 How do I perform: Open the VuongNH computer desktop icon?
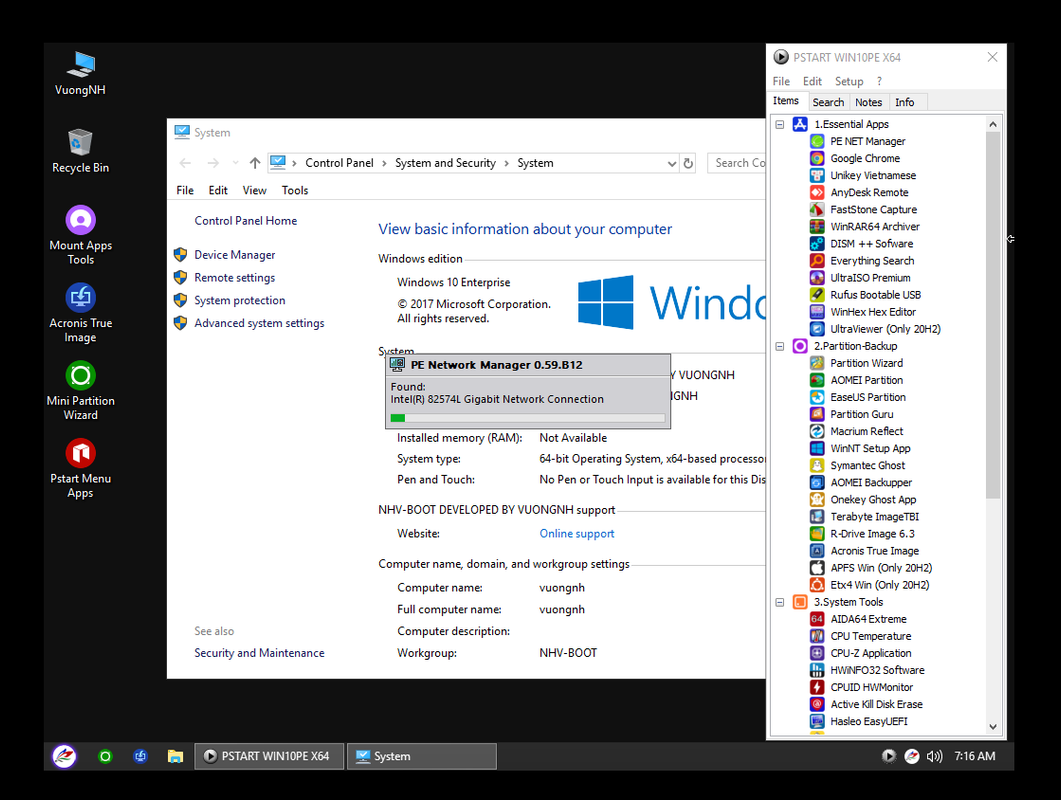(81, 73)
